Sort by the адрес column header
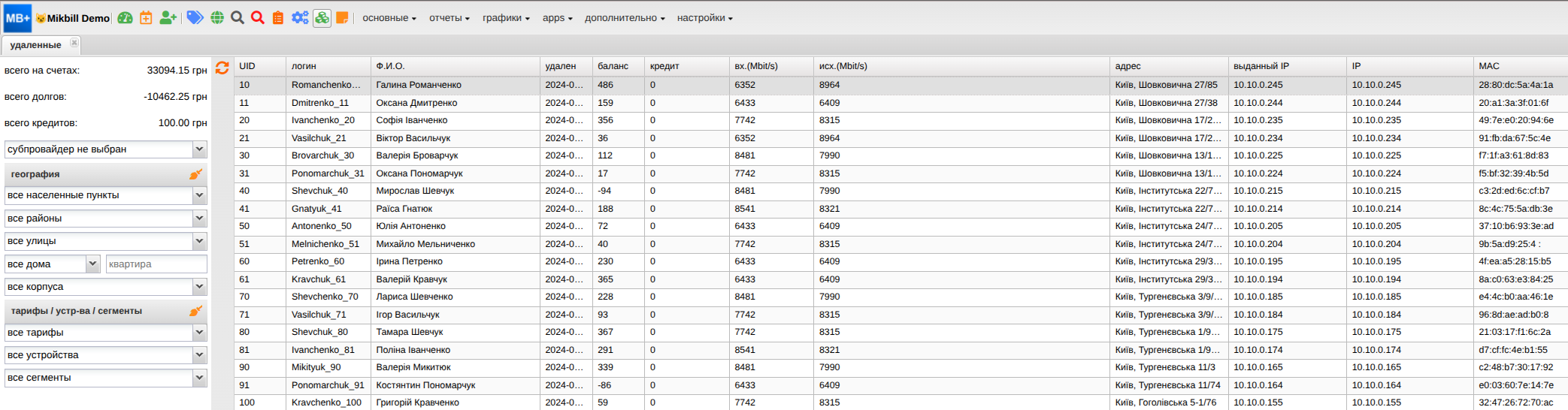 [1169, 66]
